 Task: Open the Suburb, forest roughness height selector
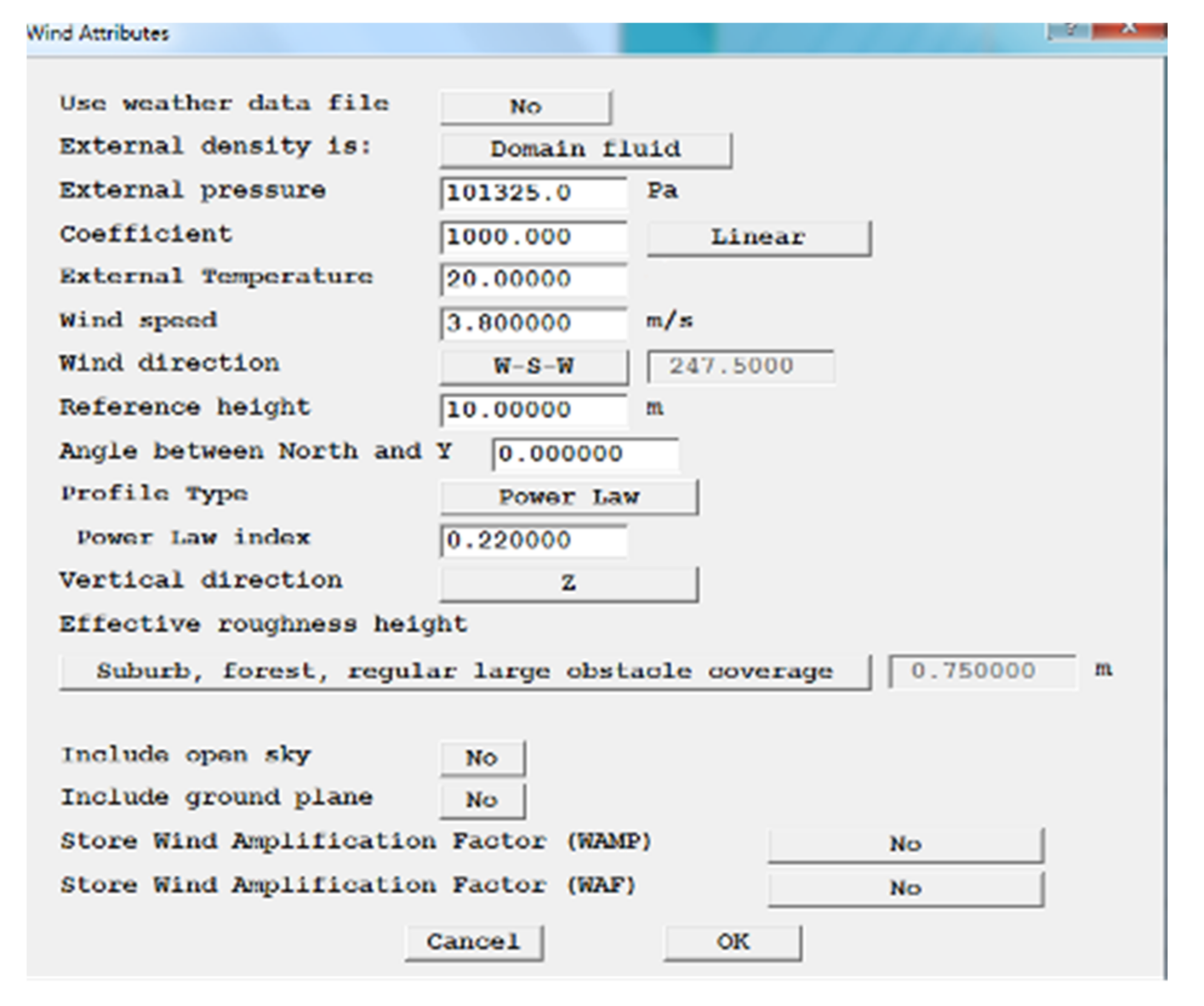click(x=464, y=671)
